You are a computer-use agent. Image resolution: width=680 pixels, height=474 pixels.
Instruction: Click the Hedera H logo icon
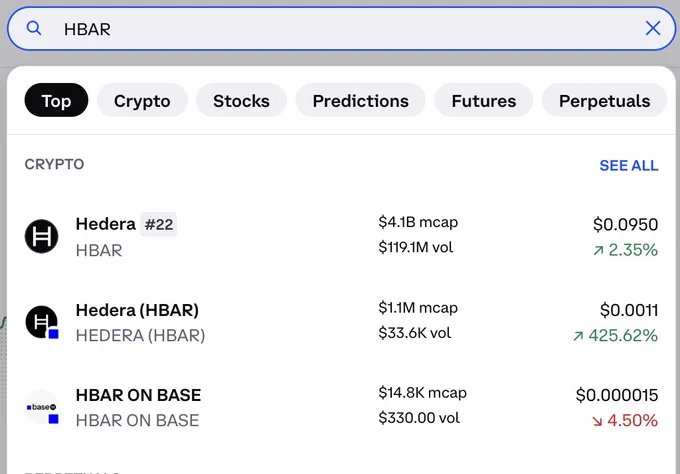[x=42, y=236]
